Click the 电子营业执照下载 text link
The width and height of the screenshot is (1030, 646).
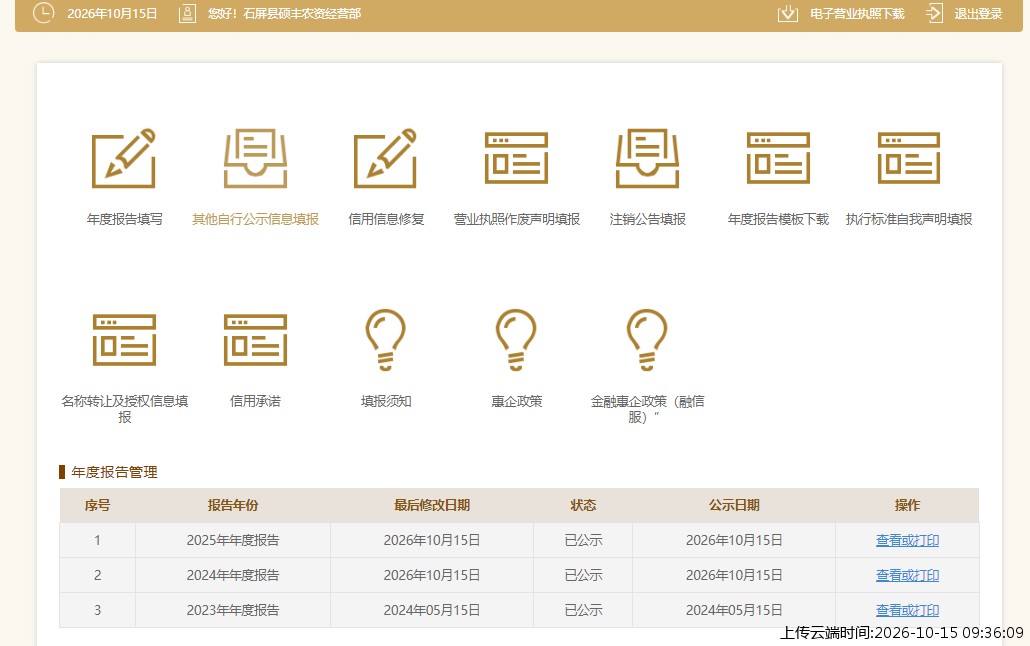[x=857, y=14]
